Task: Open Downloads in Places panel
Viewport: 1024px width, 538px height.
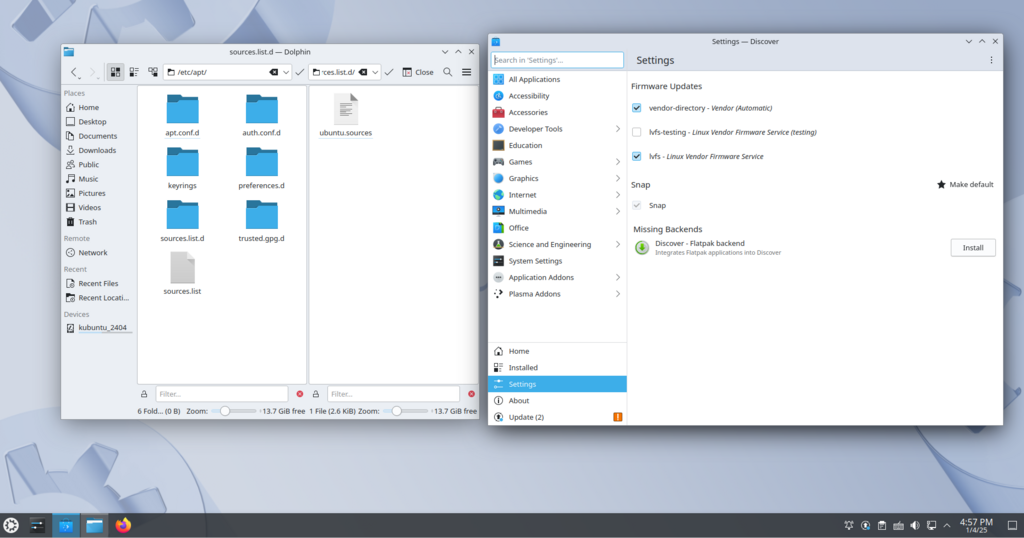Action: 98,150
